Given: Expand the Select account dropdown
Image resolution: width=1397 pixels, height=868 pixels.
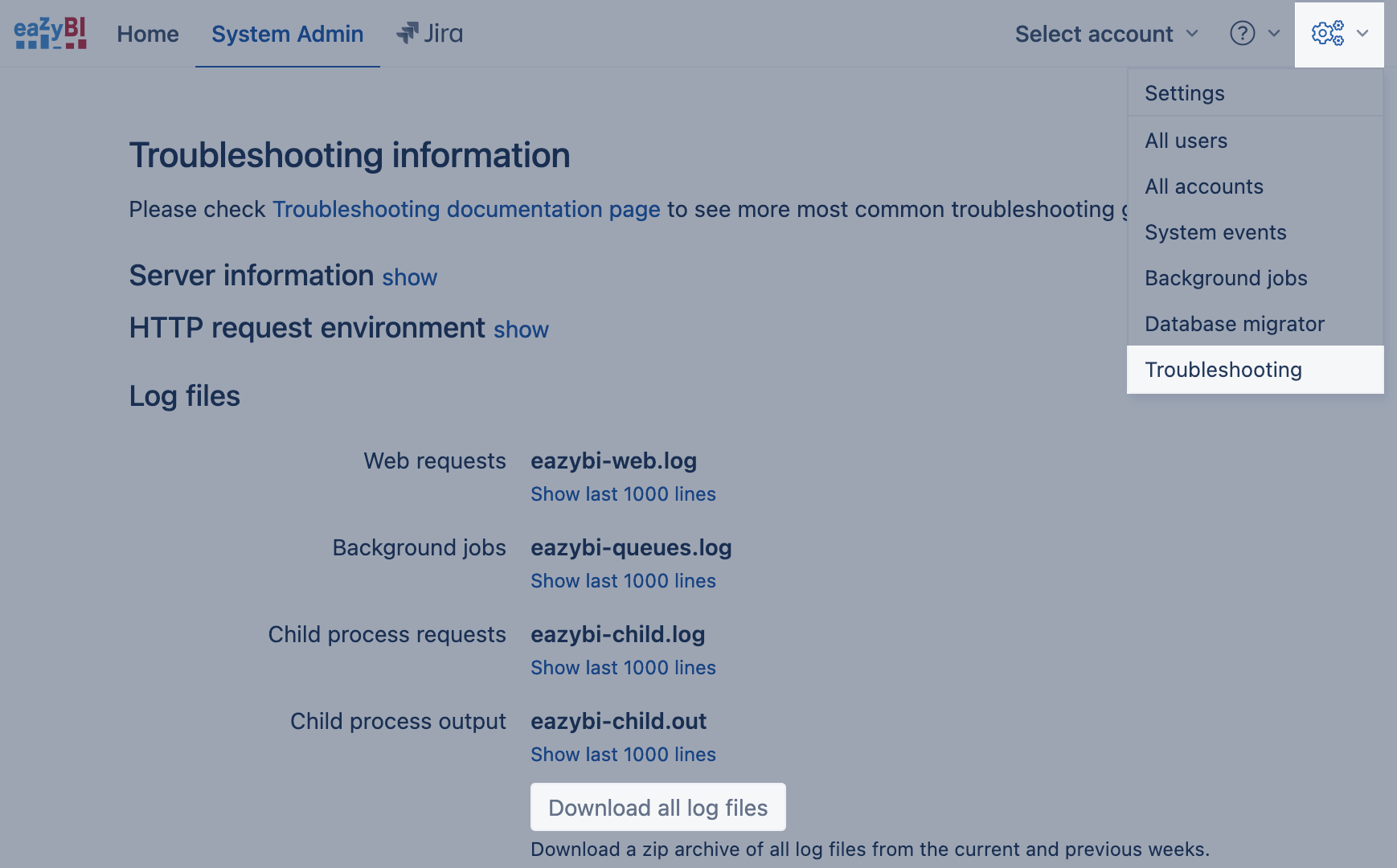Looking at the screenshot, I should (x=1106, y=34).
